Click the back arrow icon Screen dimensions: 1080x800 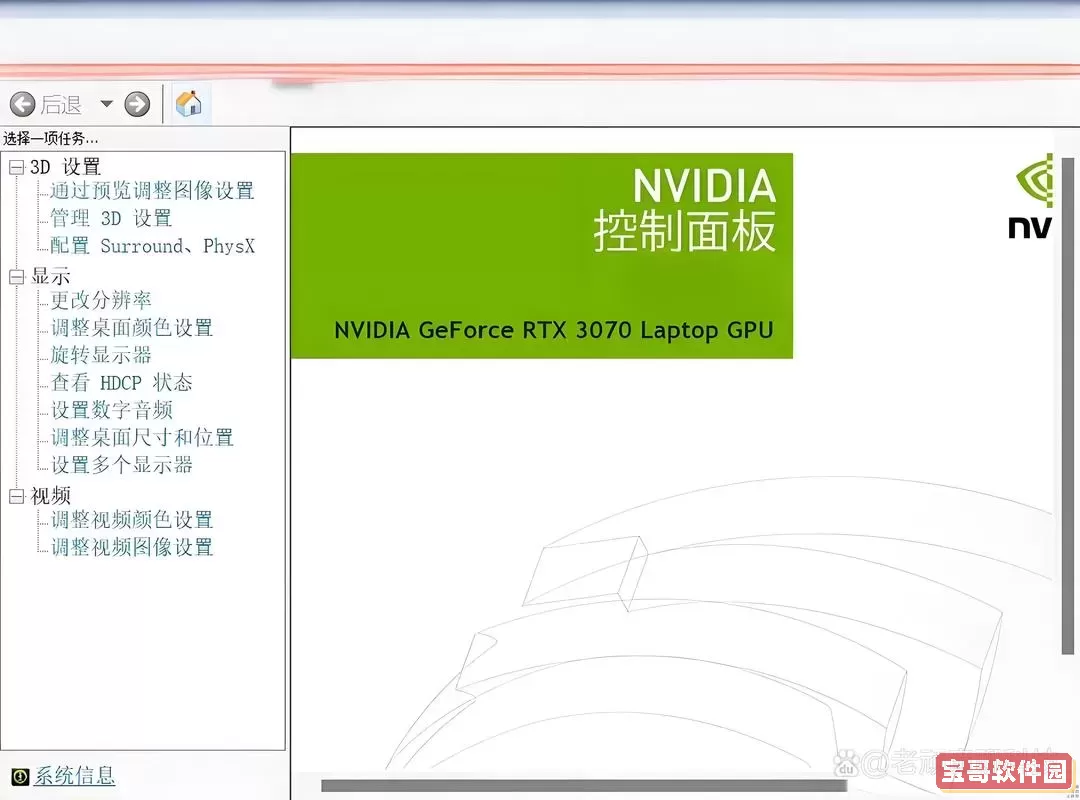click(23, 105)
